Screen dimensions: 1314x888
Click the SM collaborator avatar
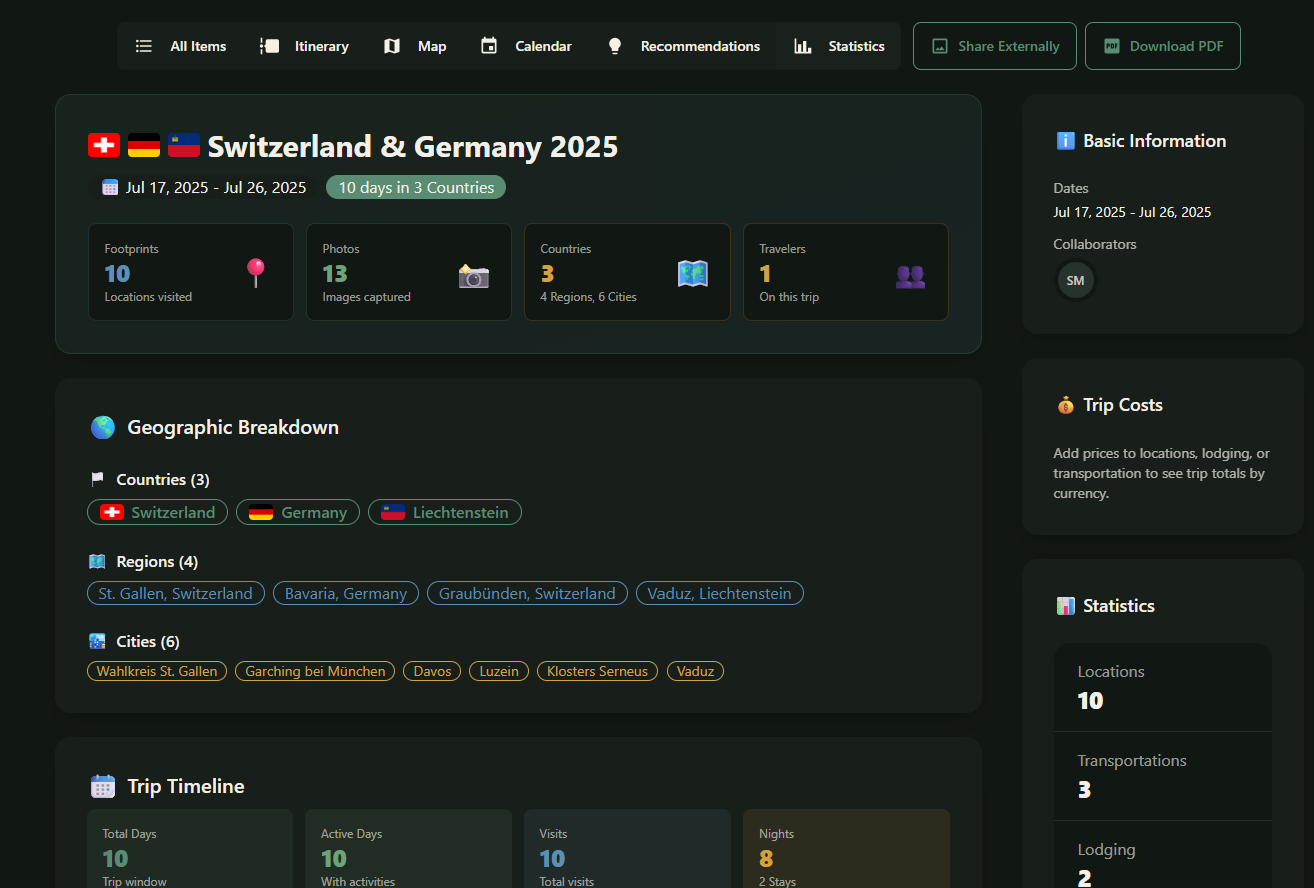[x=1075, y=280]
